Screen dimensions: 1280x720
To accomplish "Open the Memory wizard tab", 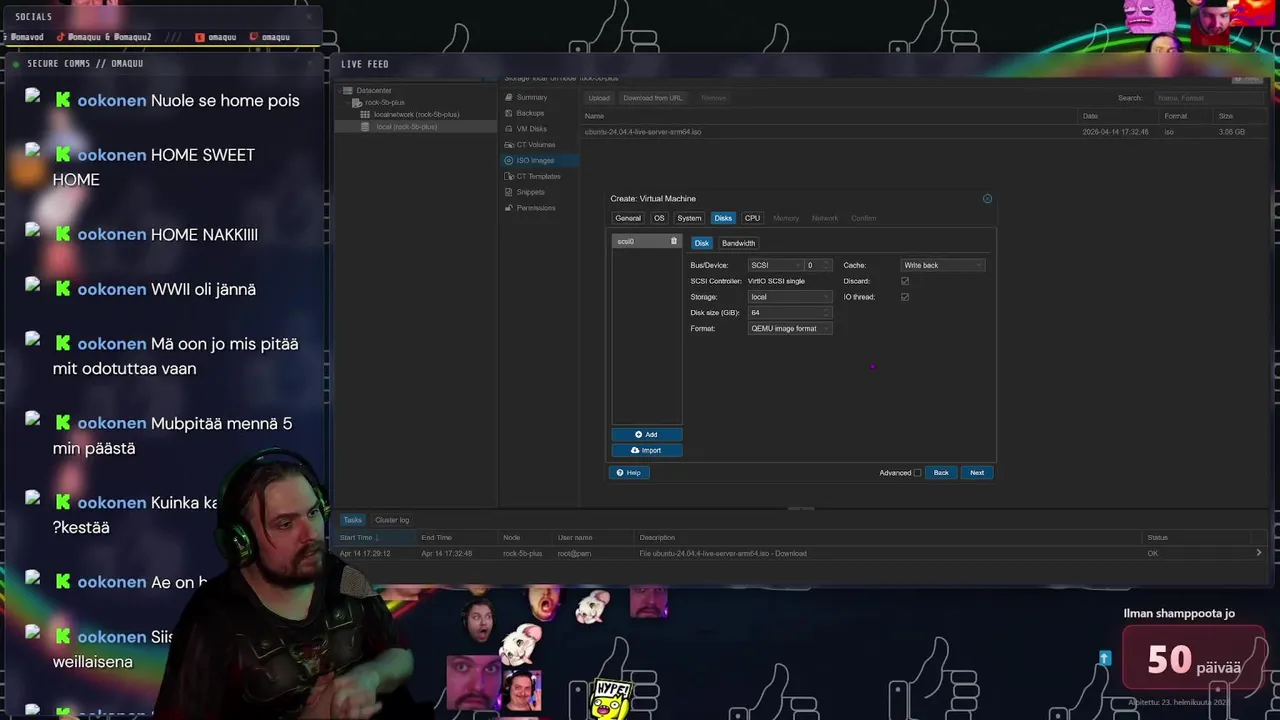I will tap(786, 218).
